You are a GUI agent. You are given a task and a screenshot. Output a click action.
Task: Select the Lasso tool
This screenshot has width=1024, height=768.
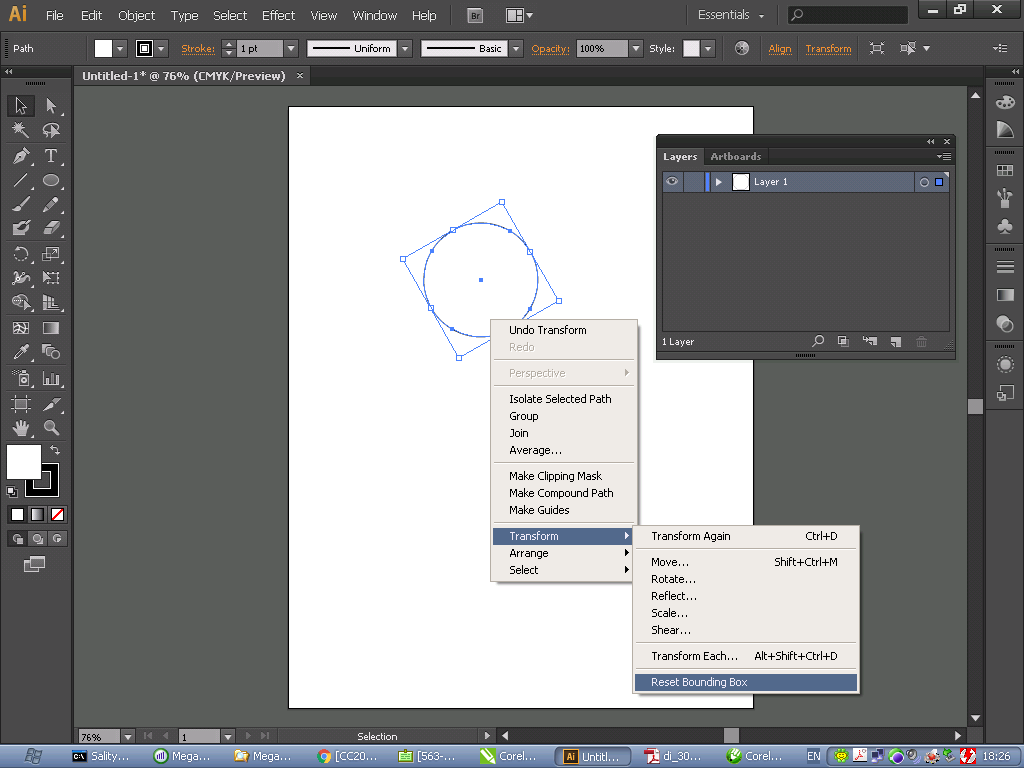click(51, 131)
